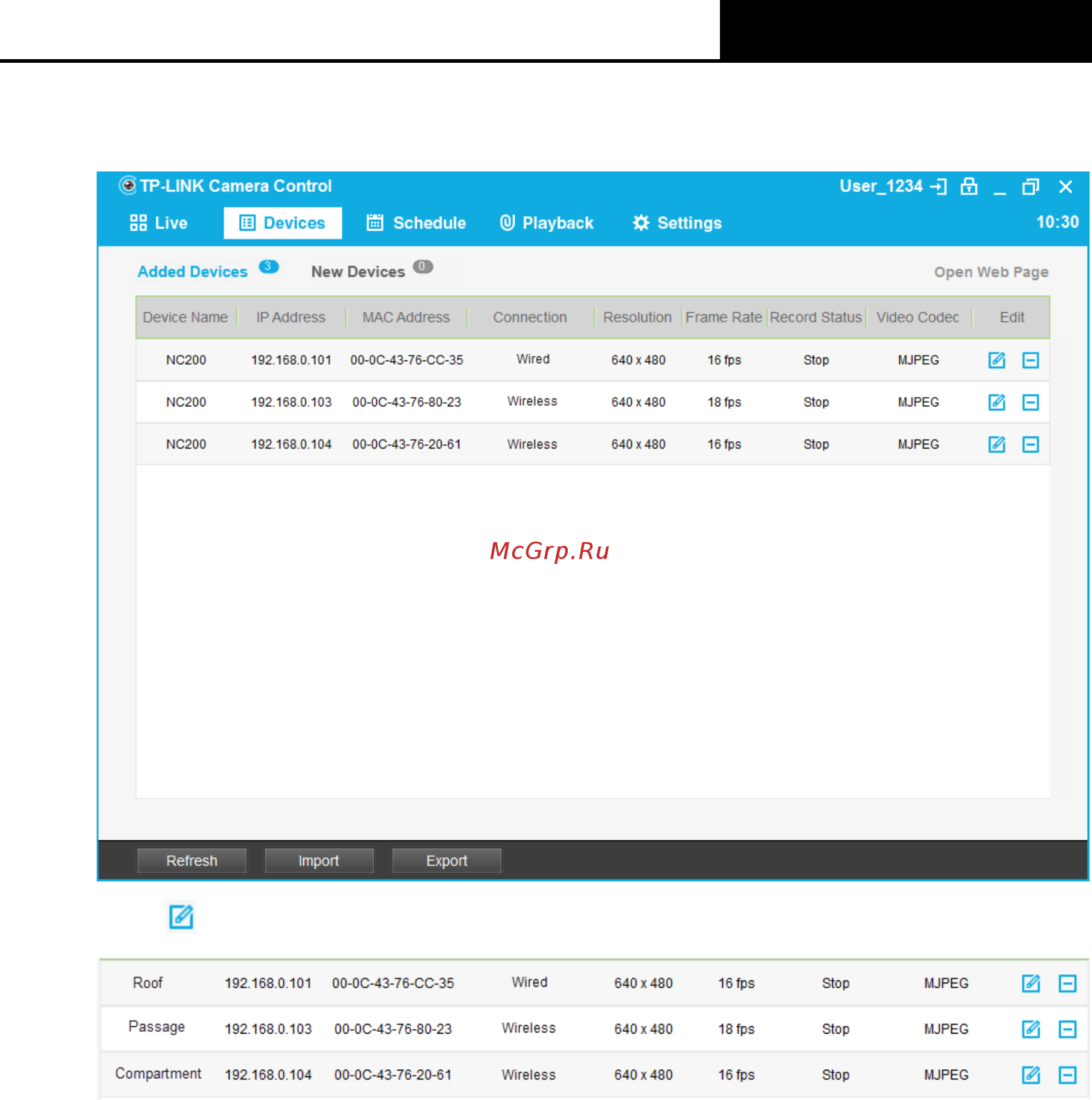Click the Refresh button
The image size is (1092, 1100).
coord(192,860)
